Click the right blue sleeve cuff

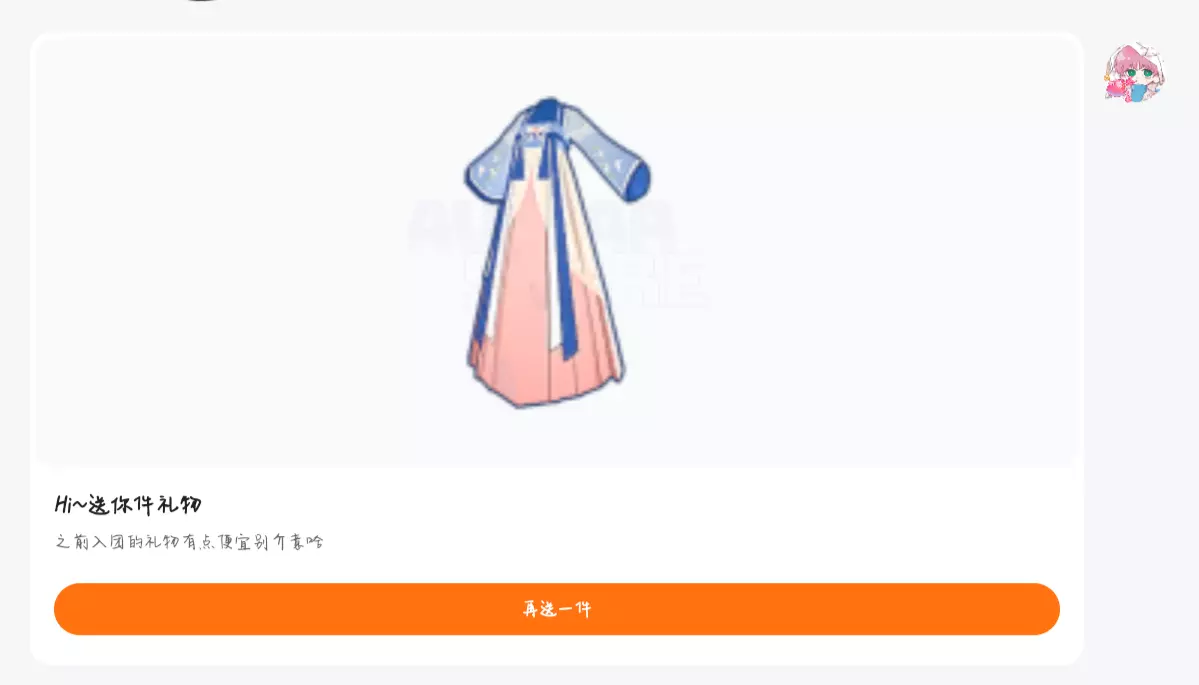(637, 182)
